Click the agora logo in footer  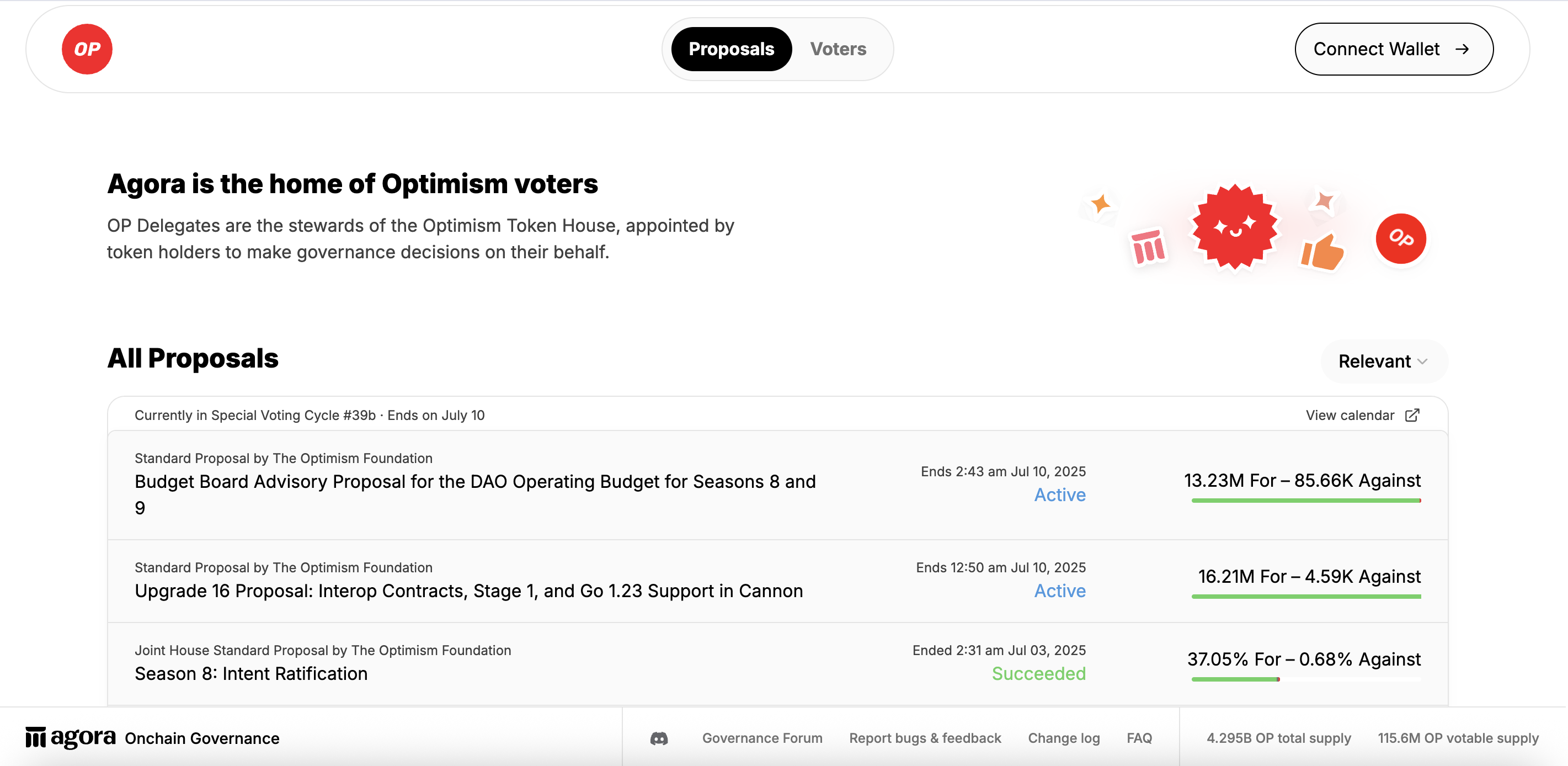tap(70, 737)
